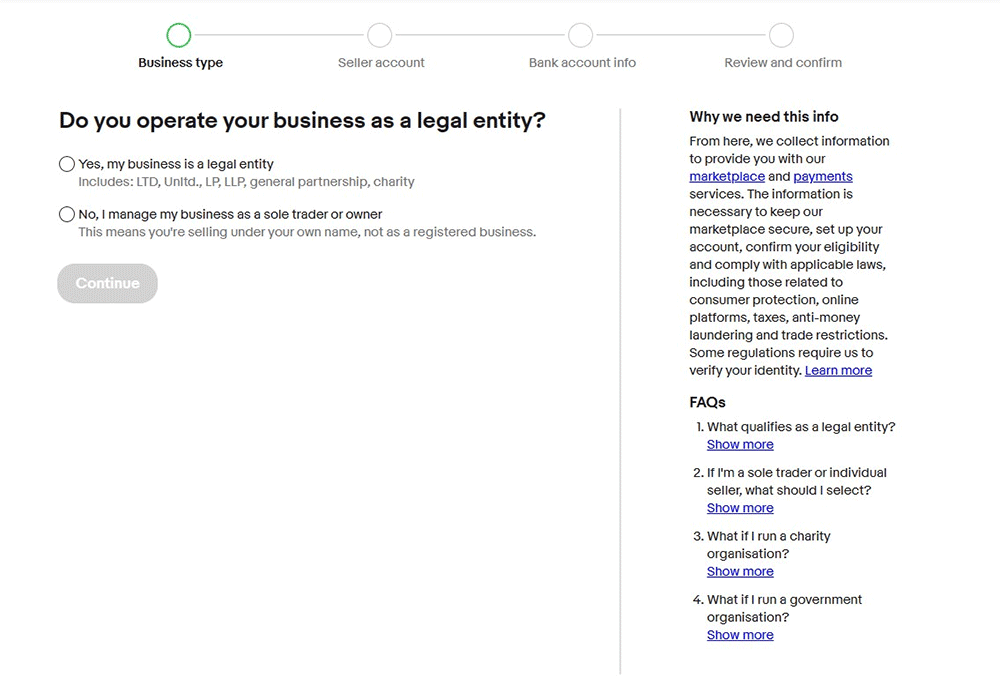This screenshot has width=1000, height=693.
Task: Show more for charity organisation FAQ
Action: point(740,572)
